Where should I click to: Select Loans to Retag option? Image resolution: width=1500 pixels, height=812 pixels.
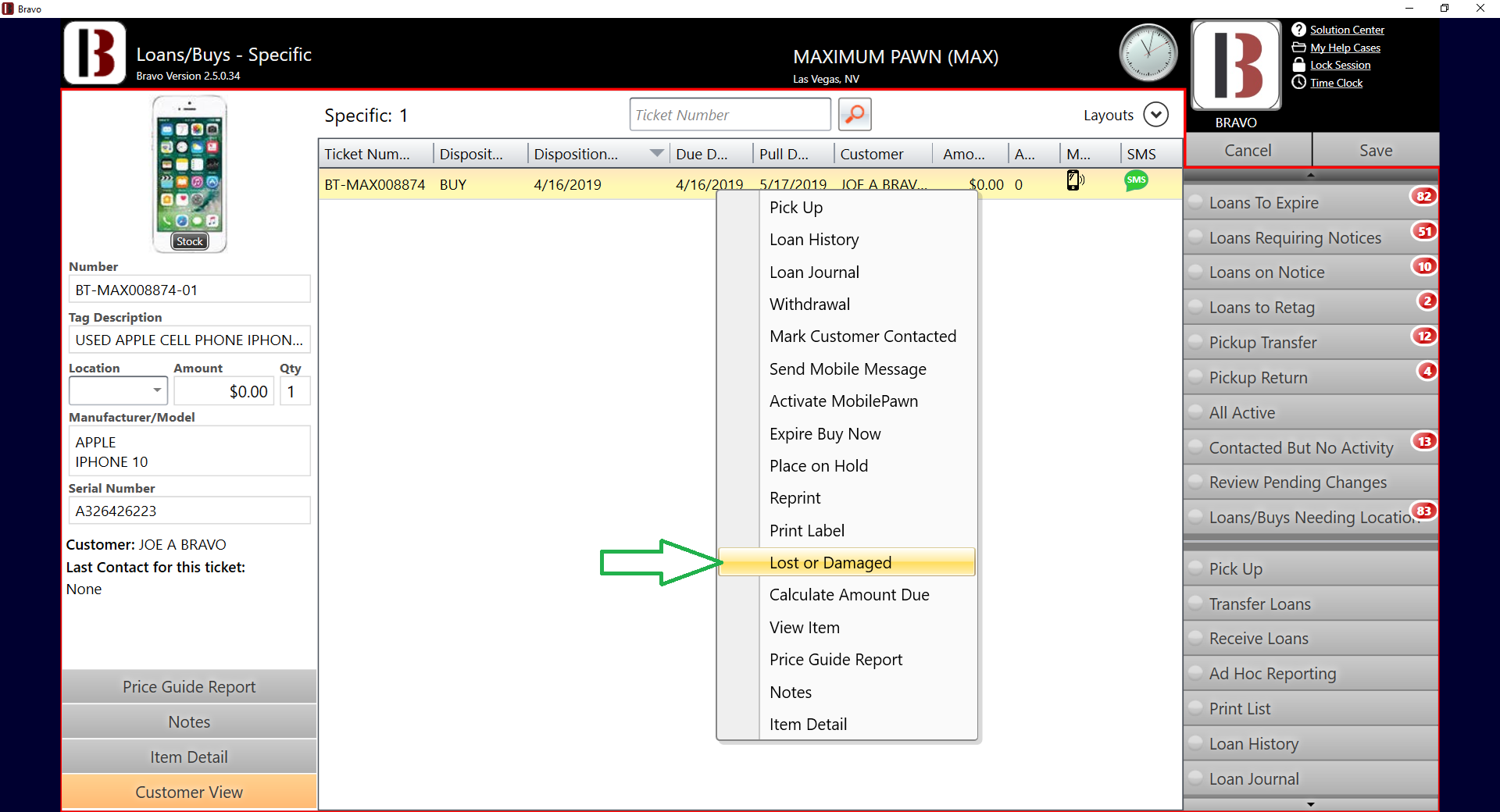click(x=1310, y=308)
